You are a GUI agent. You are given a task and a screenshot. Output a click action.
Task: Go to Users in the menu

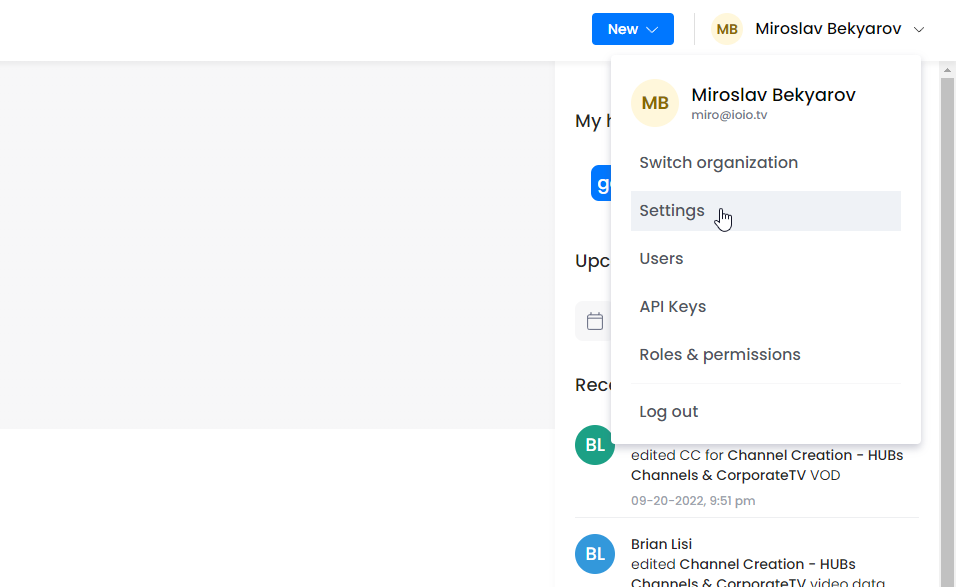coord(766,259)
